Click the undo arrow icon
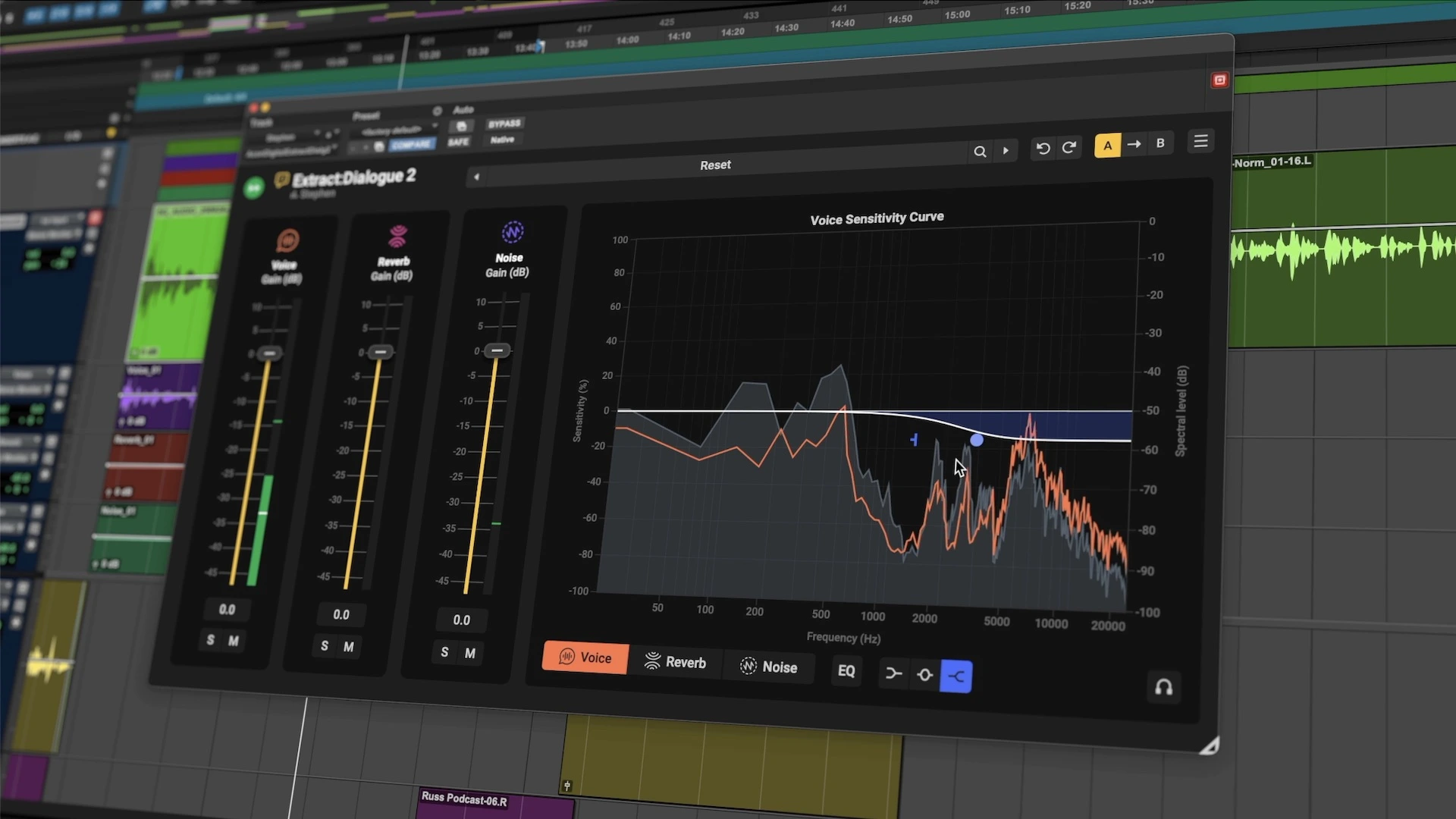This screenshot has height=819, width=1456. click(x=1043, y=149)
